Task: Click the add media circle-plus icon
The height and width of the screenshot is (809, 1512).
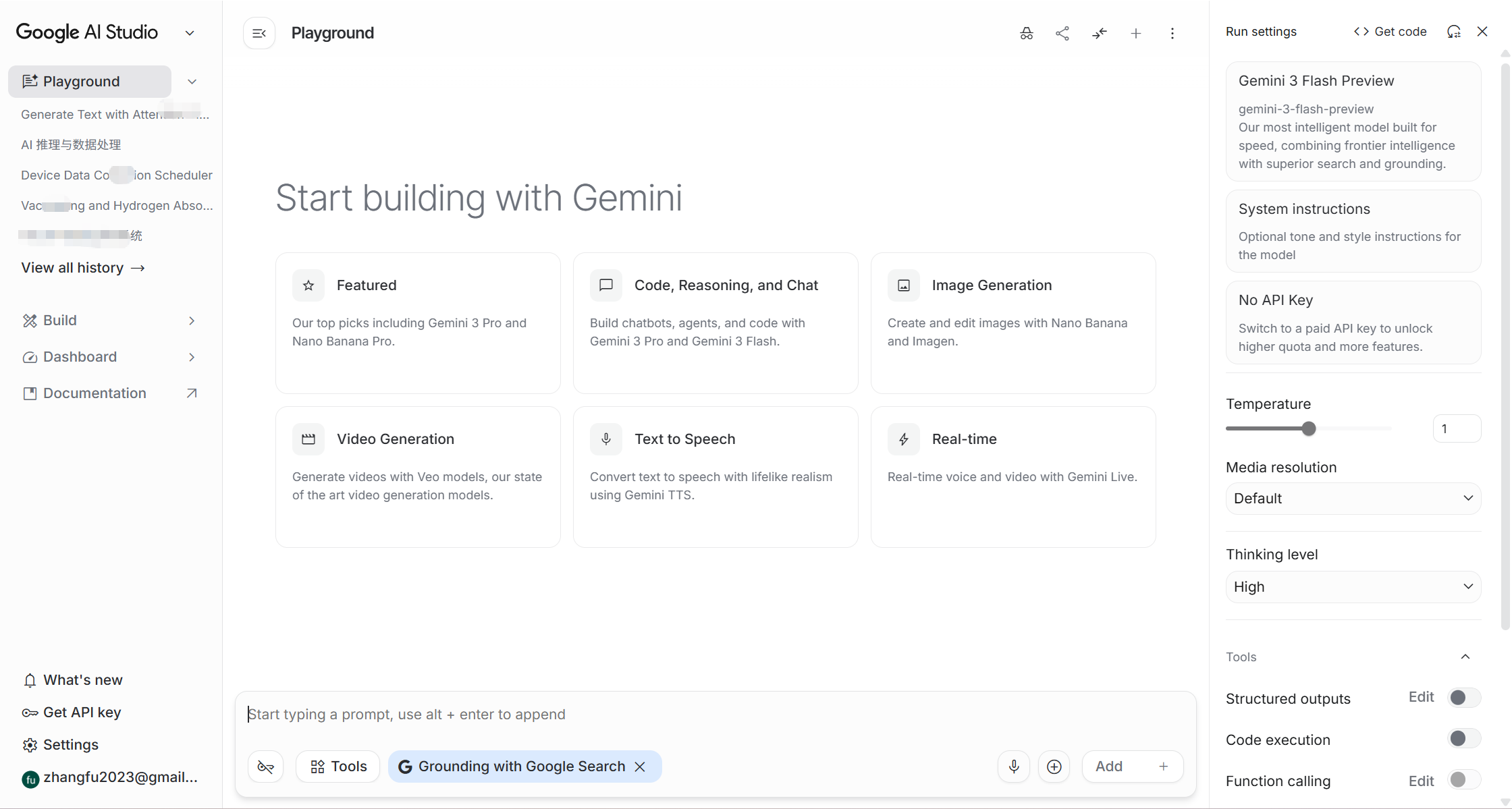Action: tap(1054, 766)
